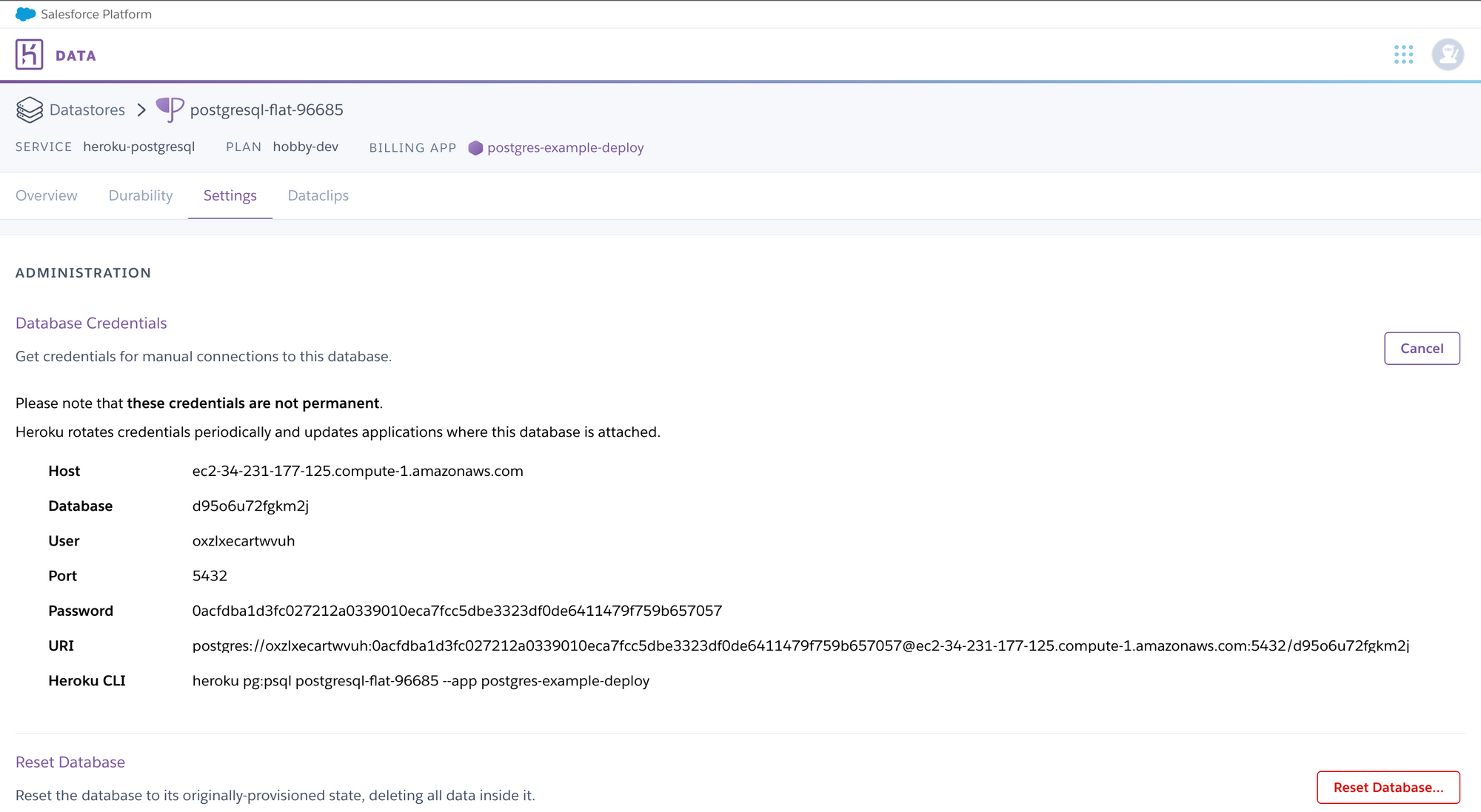Open the app launcher grid icon

point(1403,55)
